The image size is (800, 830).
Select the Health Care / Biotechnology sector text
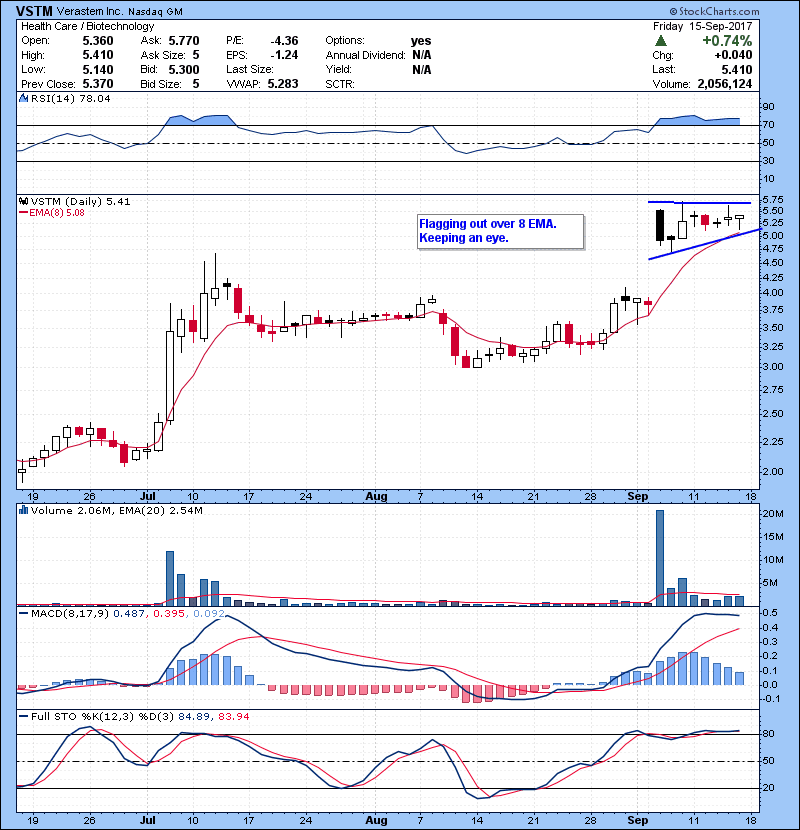[88, 26]
